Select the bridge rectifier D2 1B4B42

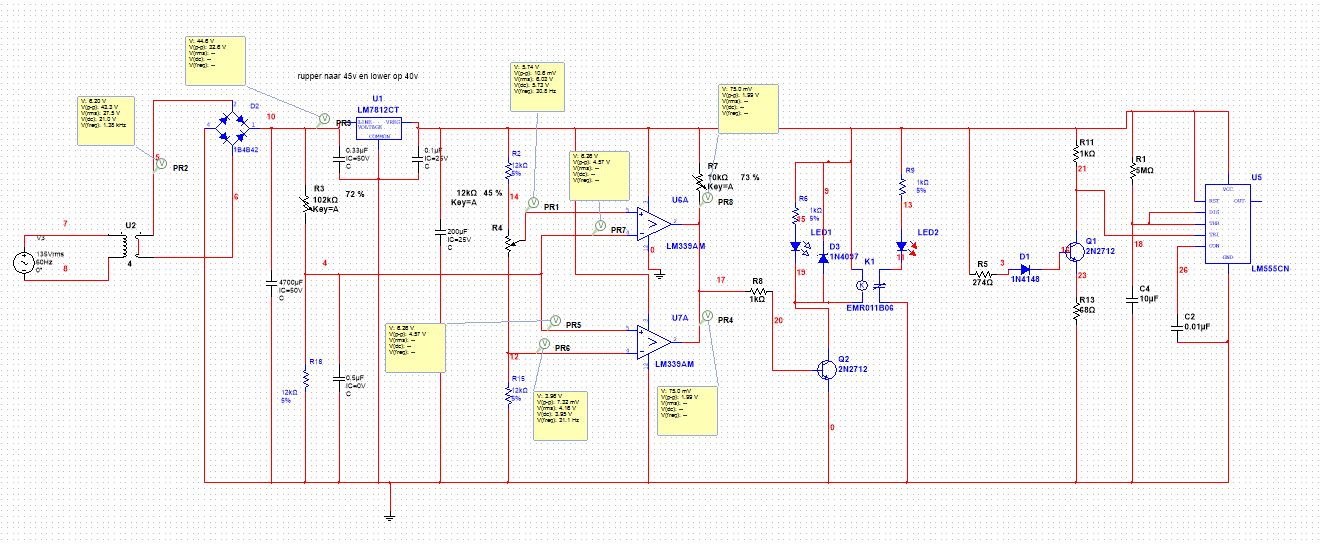click(x=232, y=126)
